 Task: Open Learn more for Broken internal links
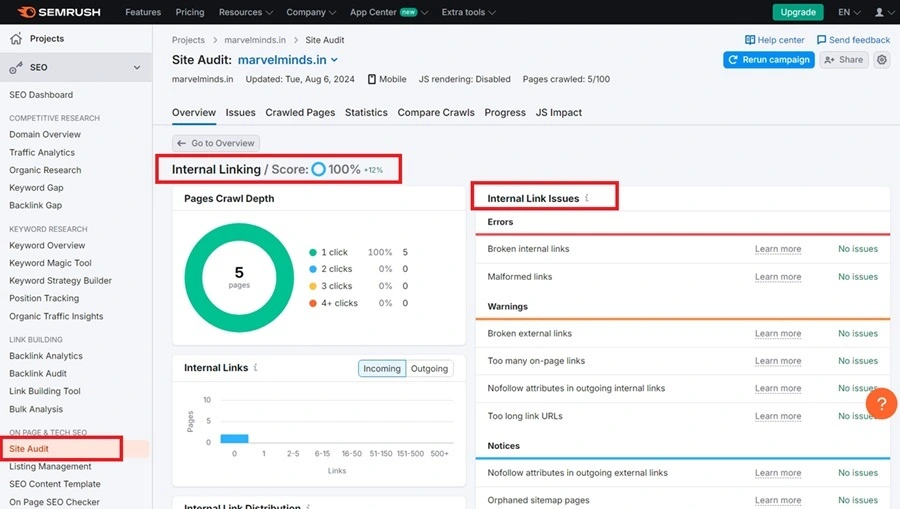[x=778, y=249]
